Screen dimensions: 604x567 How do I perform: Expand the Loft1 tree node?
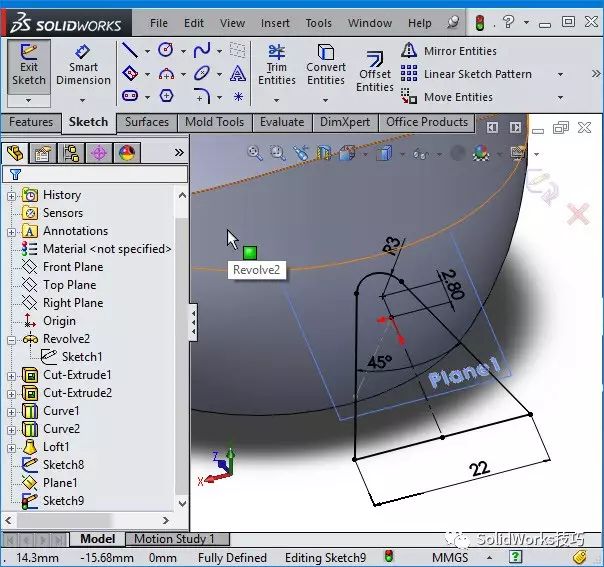pos(12,448)
